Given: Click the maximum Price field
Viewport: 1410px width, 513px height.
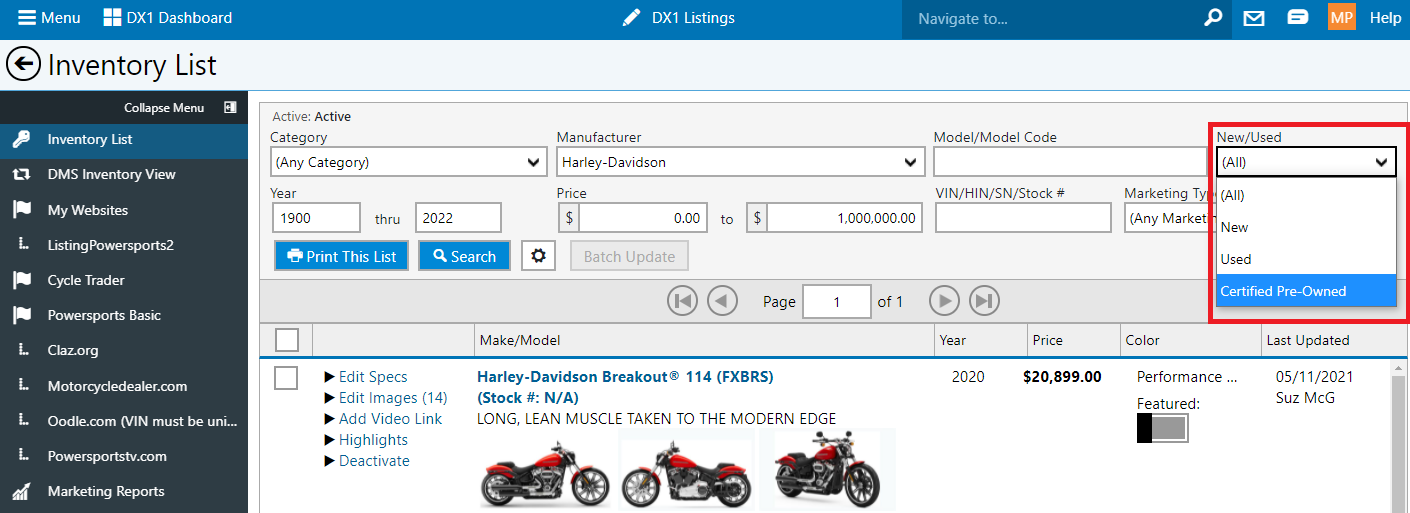Looking at the screenshot, I should pos(845,218).
